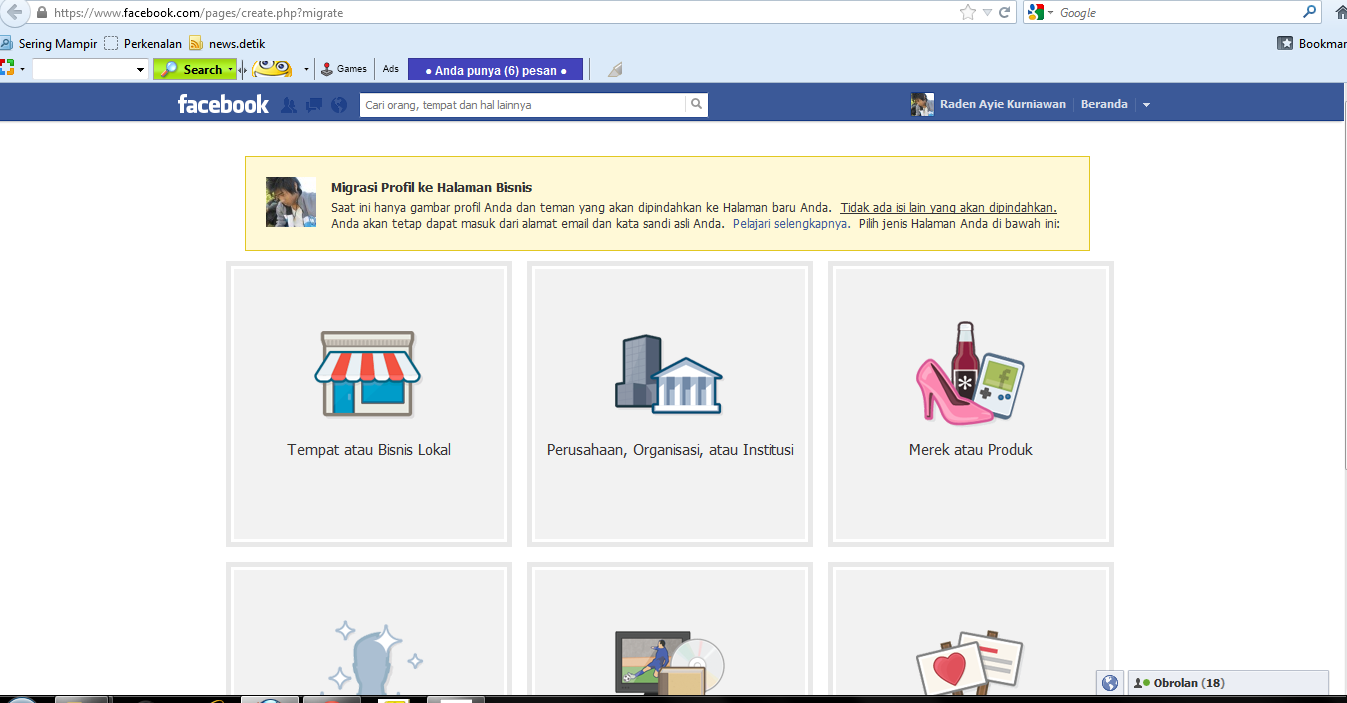Click the facebook logo
The height and width of the screenshot is (703, 1347).
click(223, 104)
